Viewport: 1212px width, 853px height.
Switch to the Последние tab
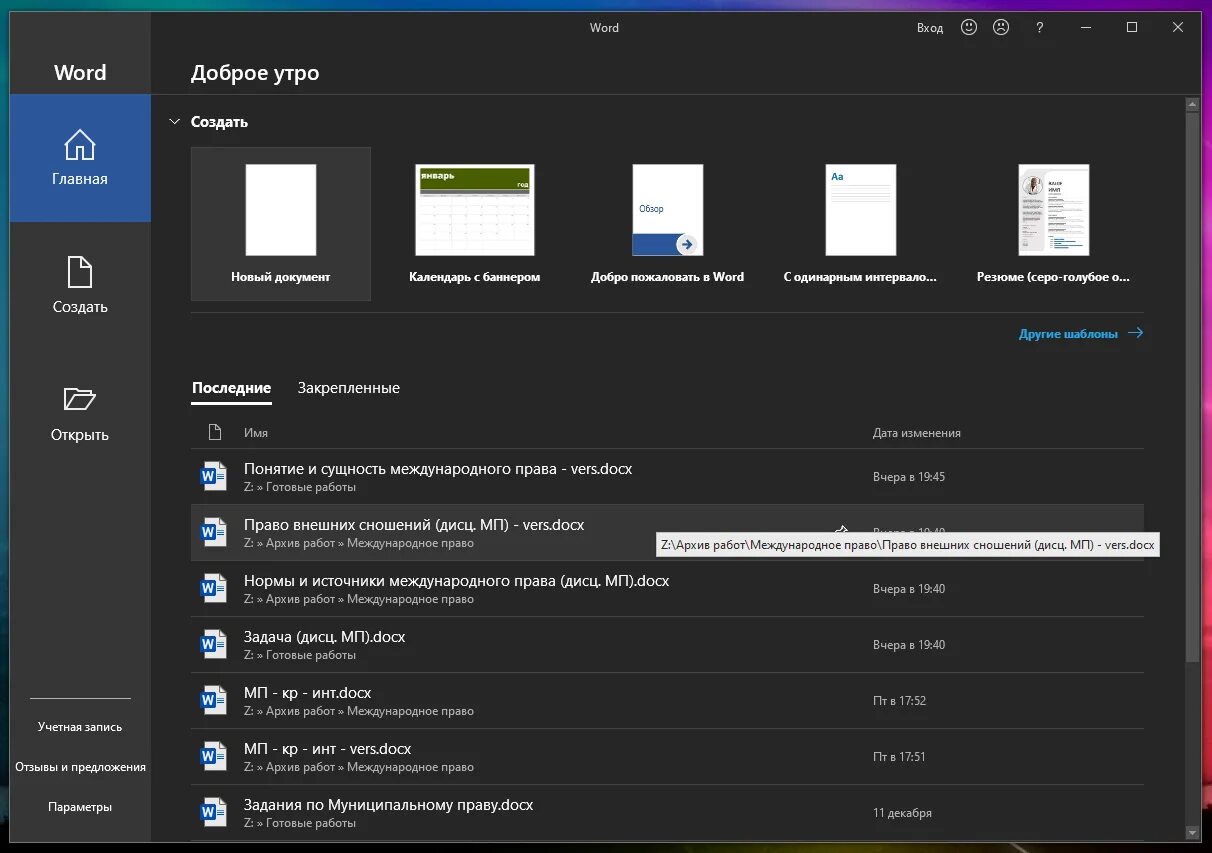click(x=231, y=388)
